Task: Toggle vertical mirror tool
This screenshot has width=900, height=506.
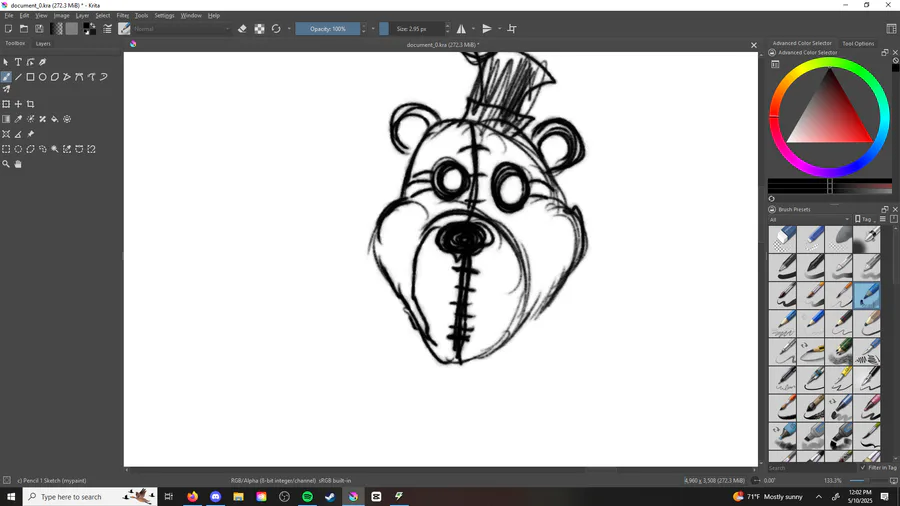Action: pos(487,29)
